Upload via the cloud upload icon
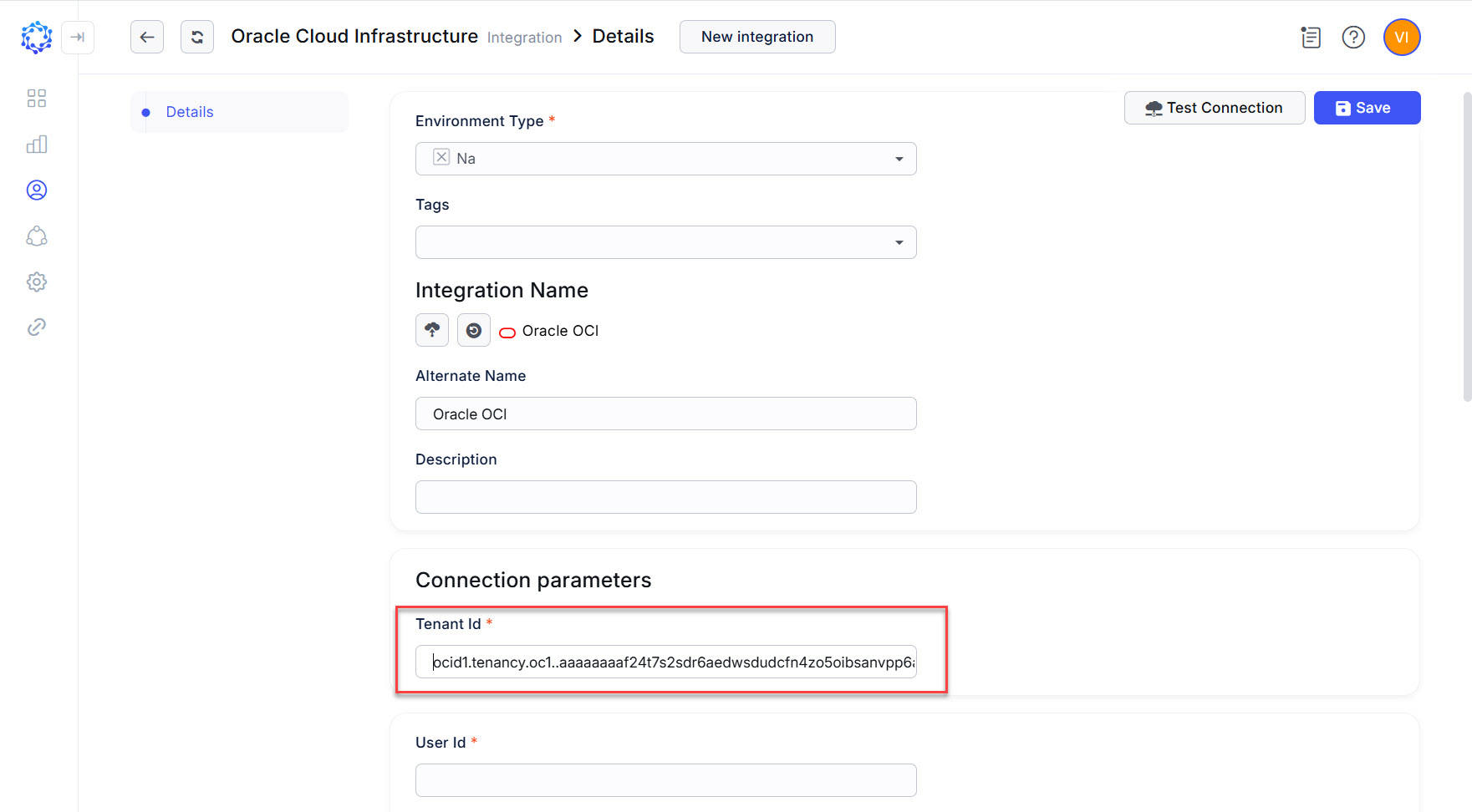 [432, 330]
